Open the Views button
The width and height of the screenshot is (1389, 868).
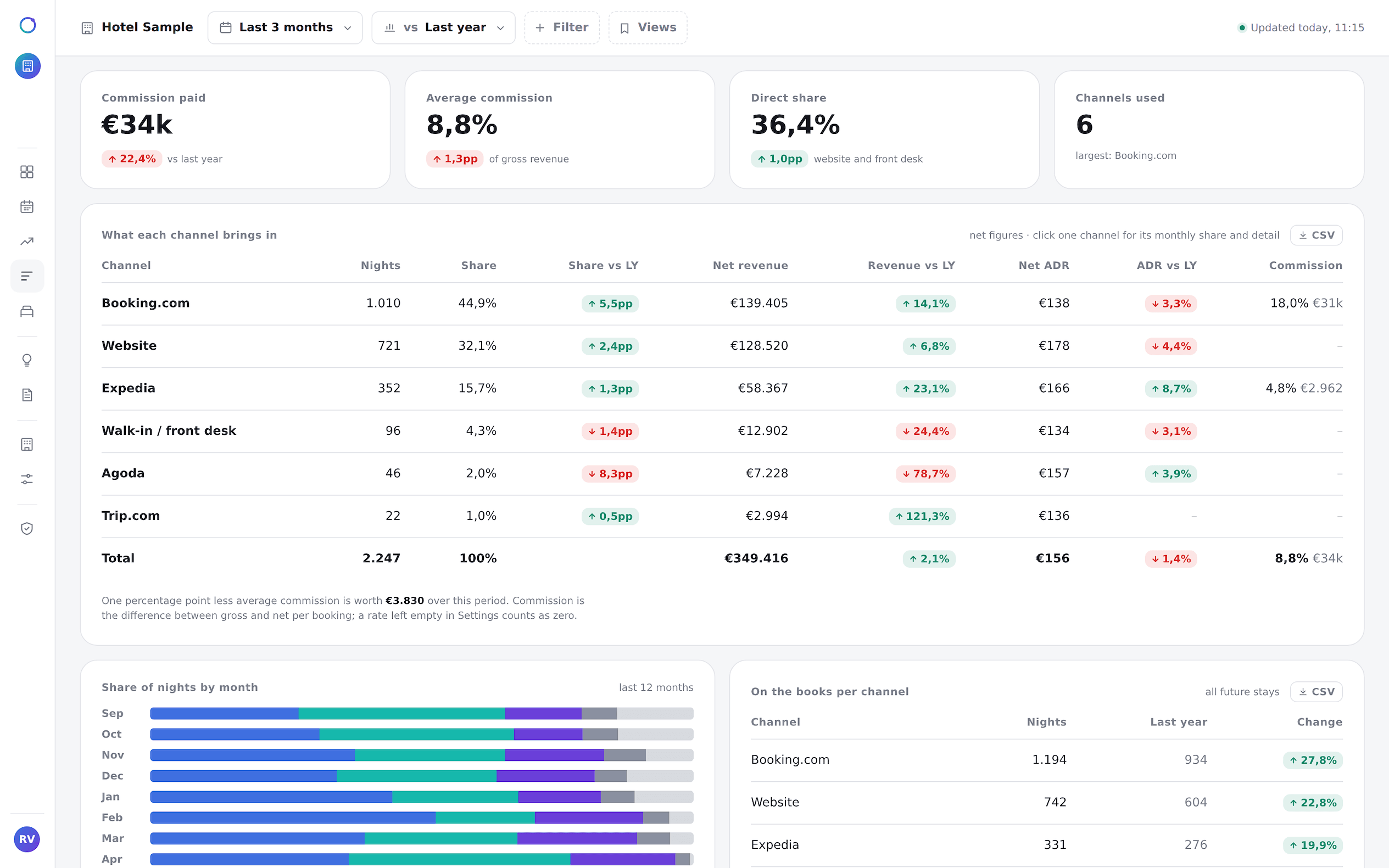648,27
